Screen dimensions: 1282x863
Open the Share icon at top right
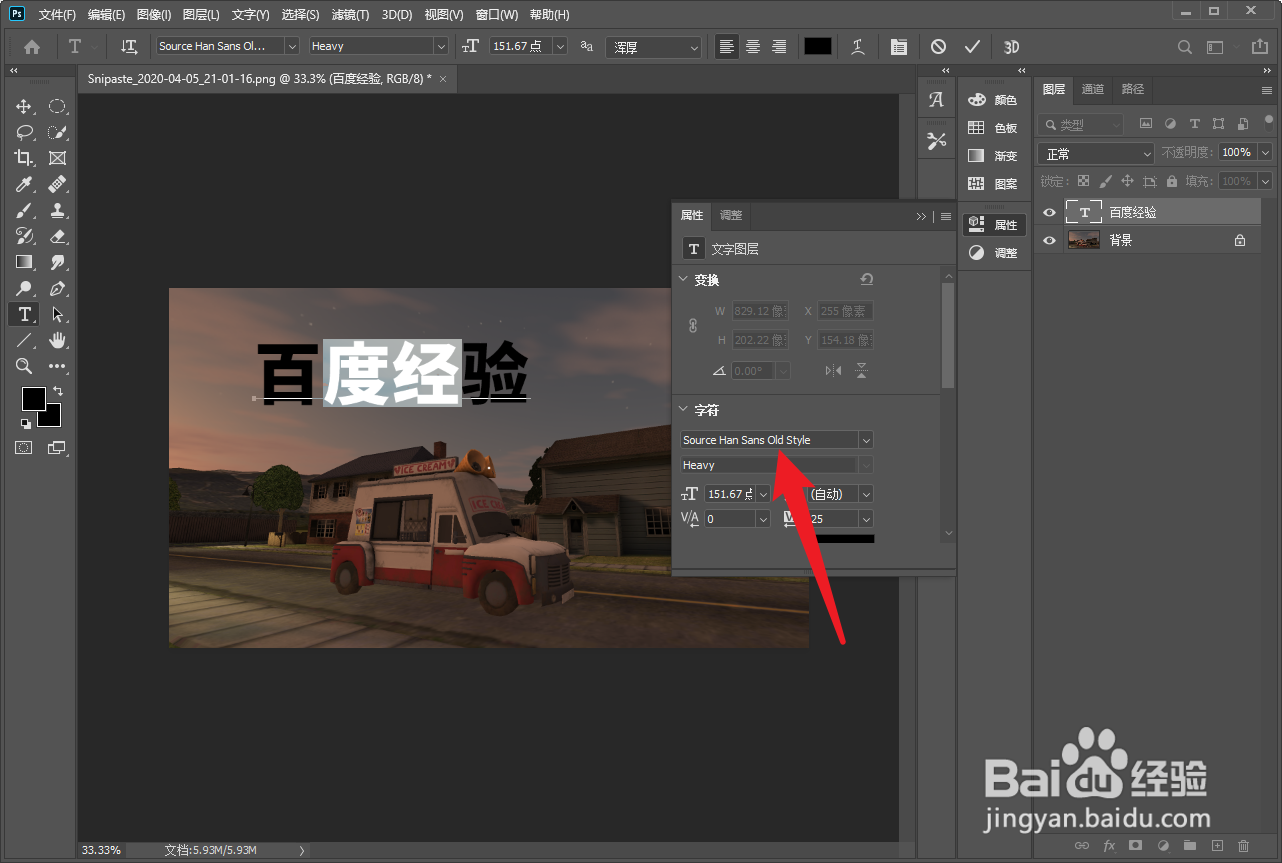[x=1259, y=47]
